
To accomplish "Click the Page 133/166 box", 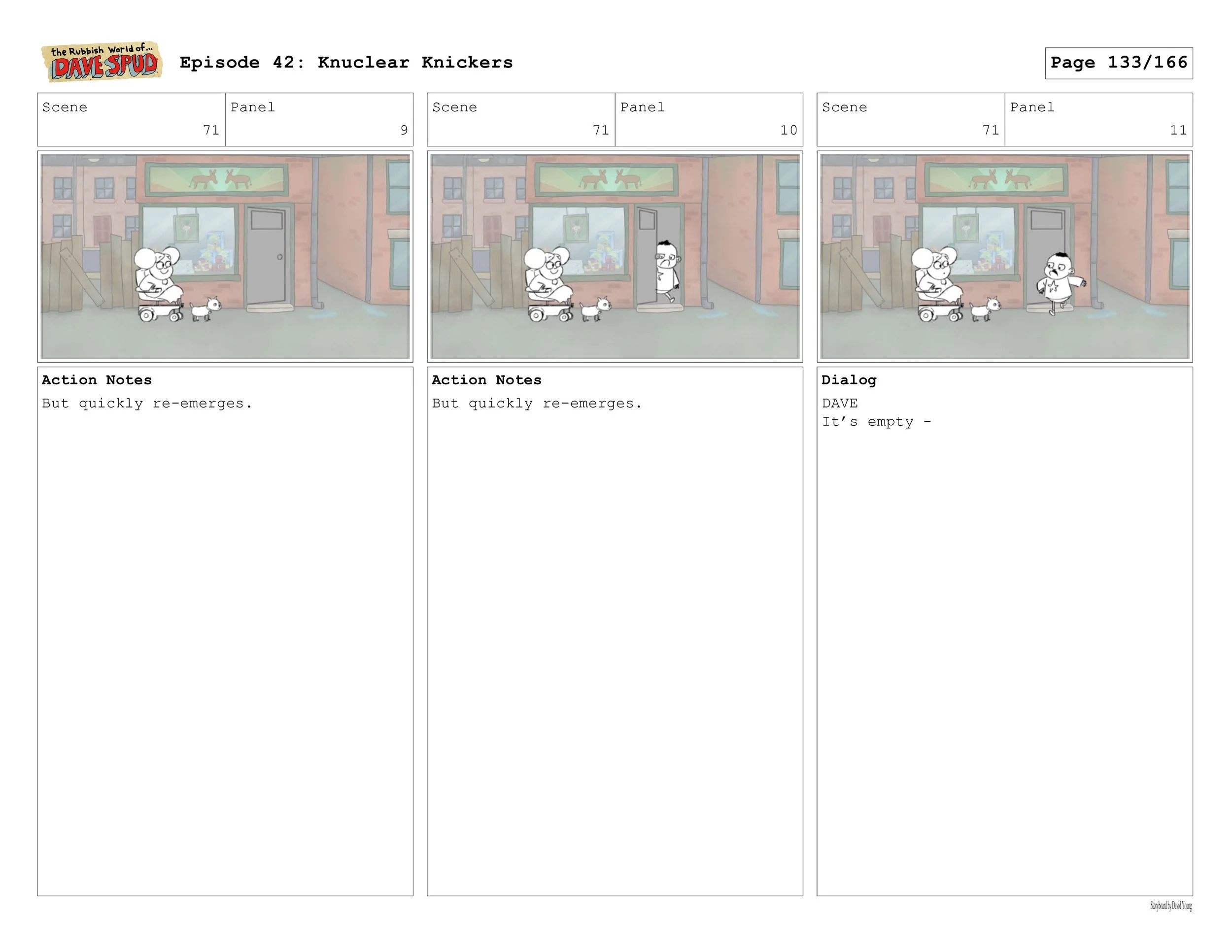I will (1118, 63).
